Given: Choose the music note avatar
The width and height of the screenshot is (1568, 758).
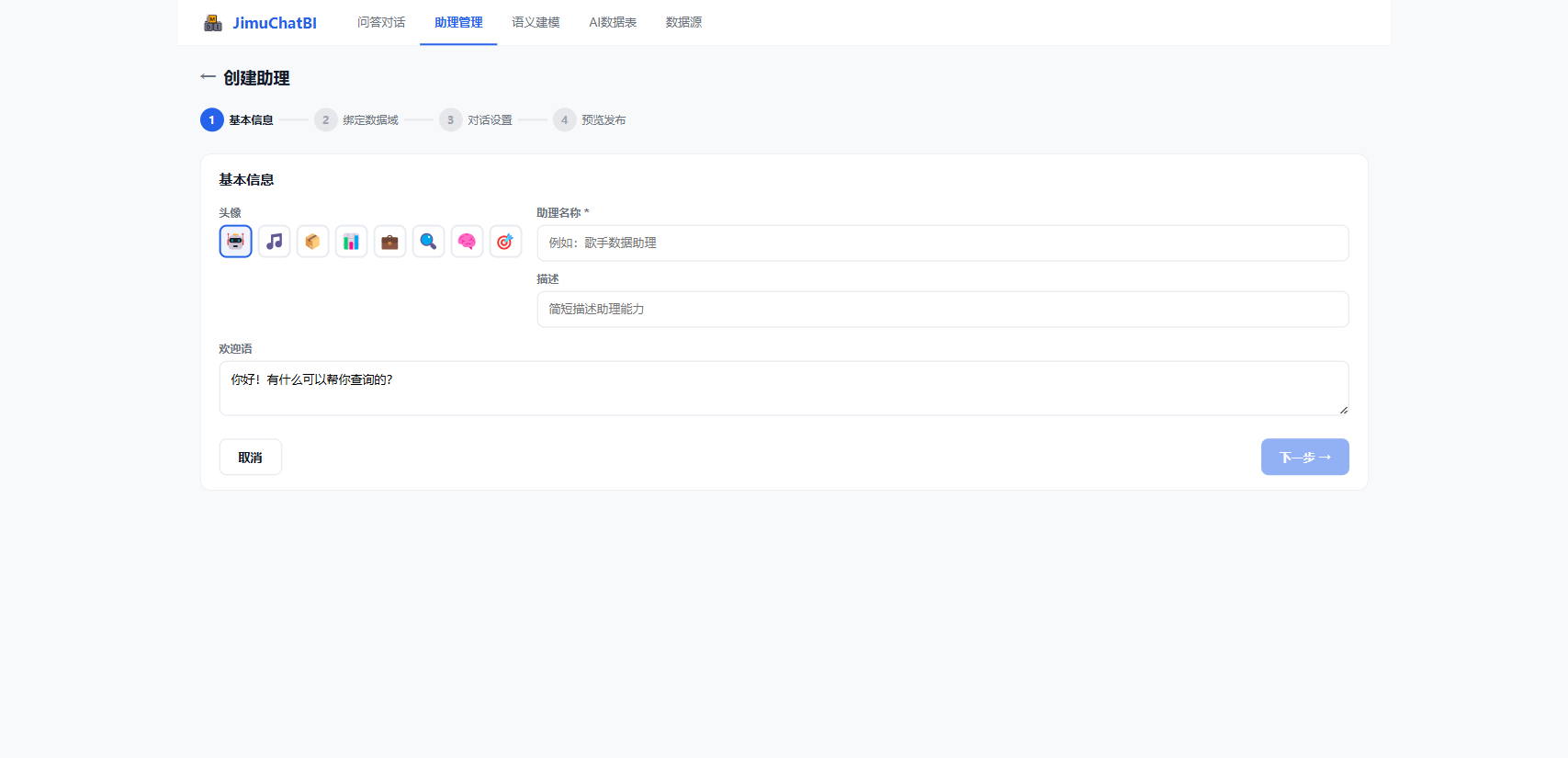Looking at the screenshot, I should (x=275, y=242).
